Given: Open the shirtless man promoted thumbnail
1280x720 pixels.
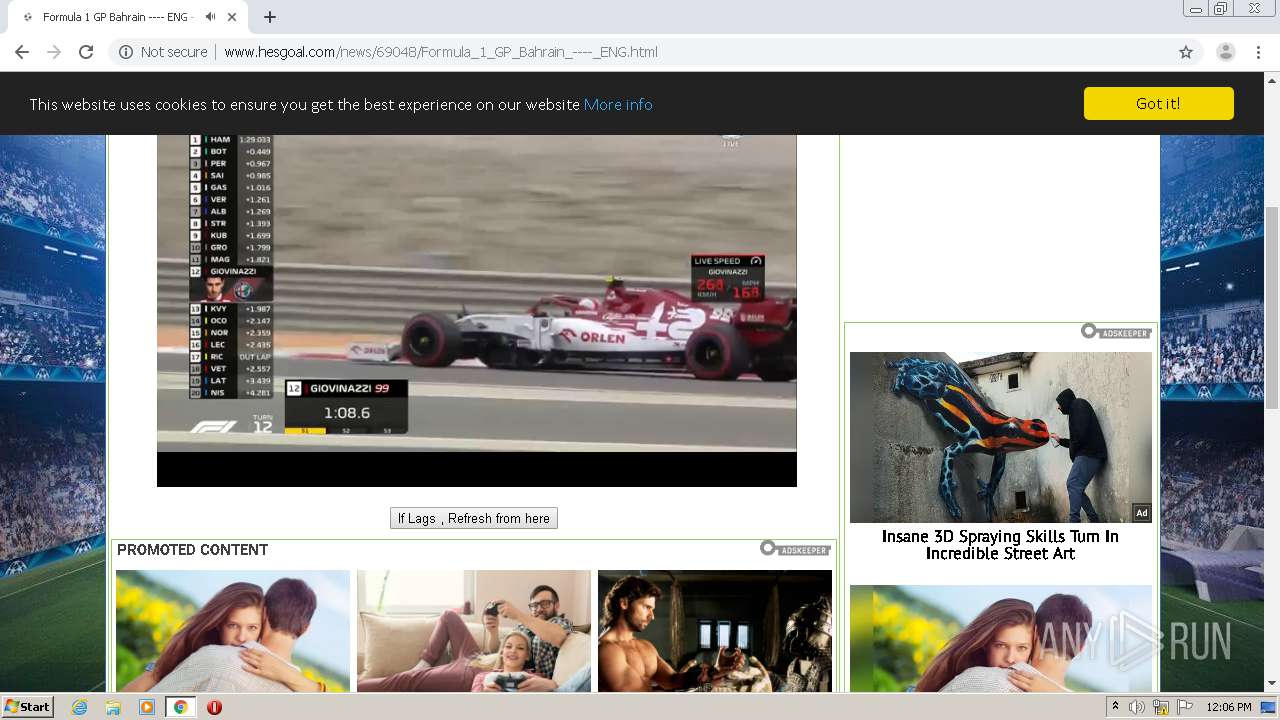Looking at the screenshot, I should pyautogui.click(x=715, y=631).
